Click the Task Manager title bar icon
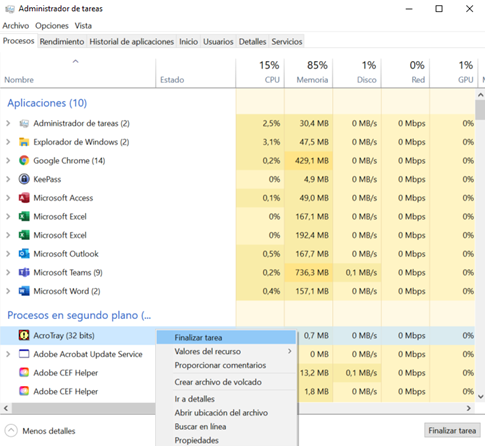The image size is (485, 446). [x=10, y=9]
